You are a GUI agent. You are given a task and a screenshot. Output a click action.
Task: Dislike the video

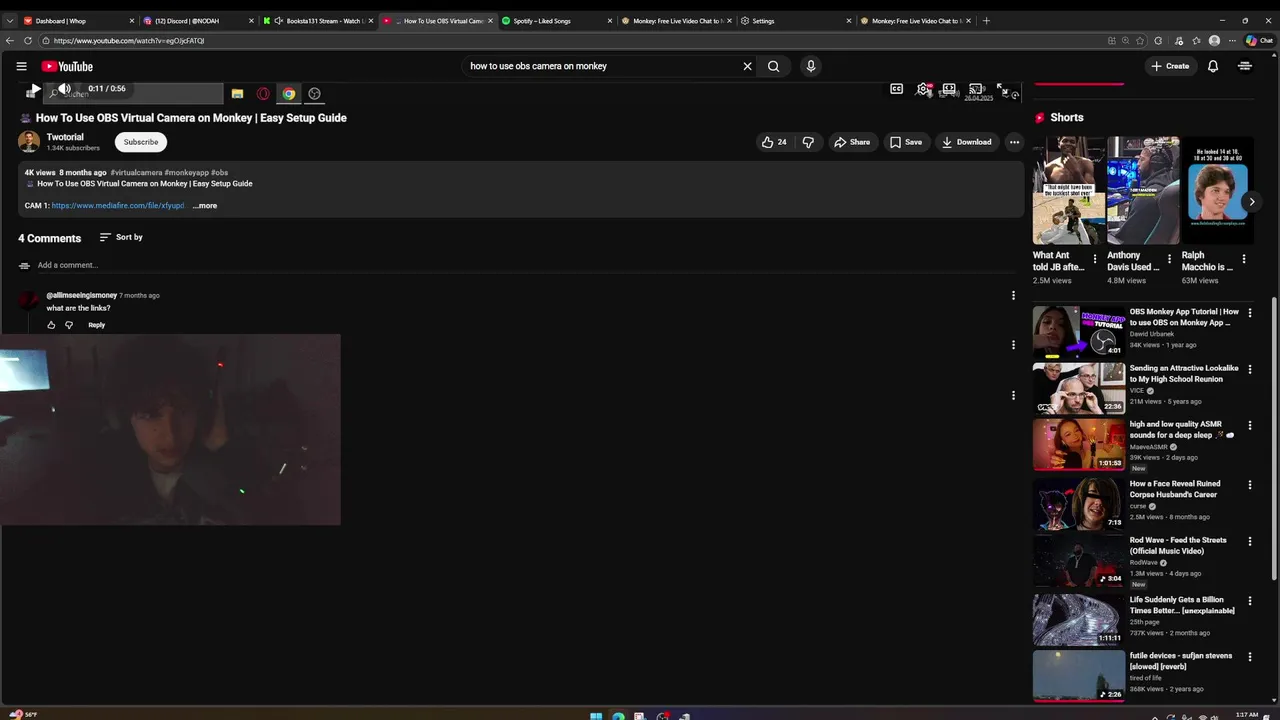click(808, 142)
